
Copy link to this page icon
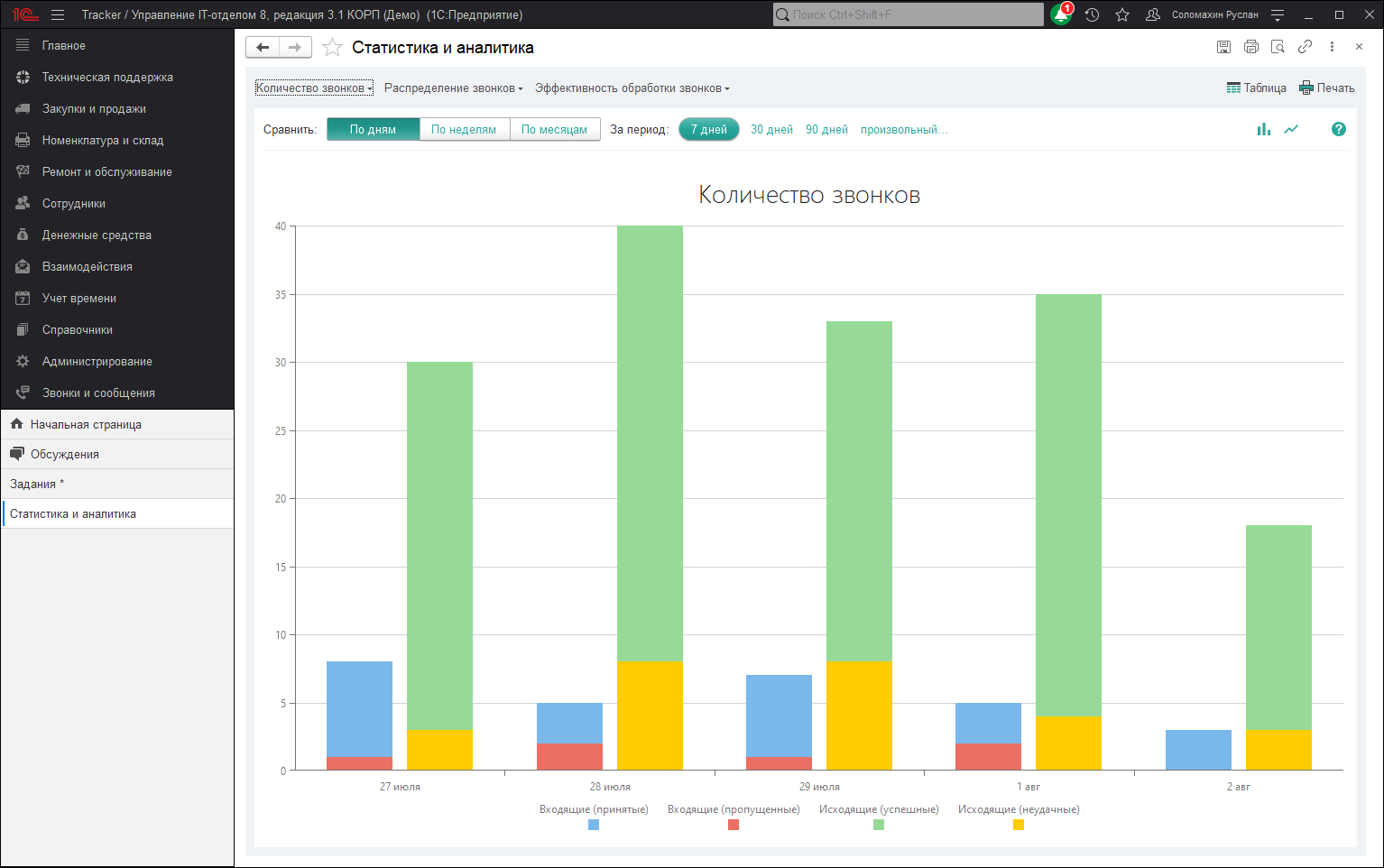click(x=1305, y=47)
